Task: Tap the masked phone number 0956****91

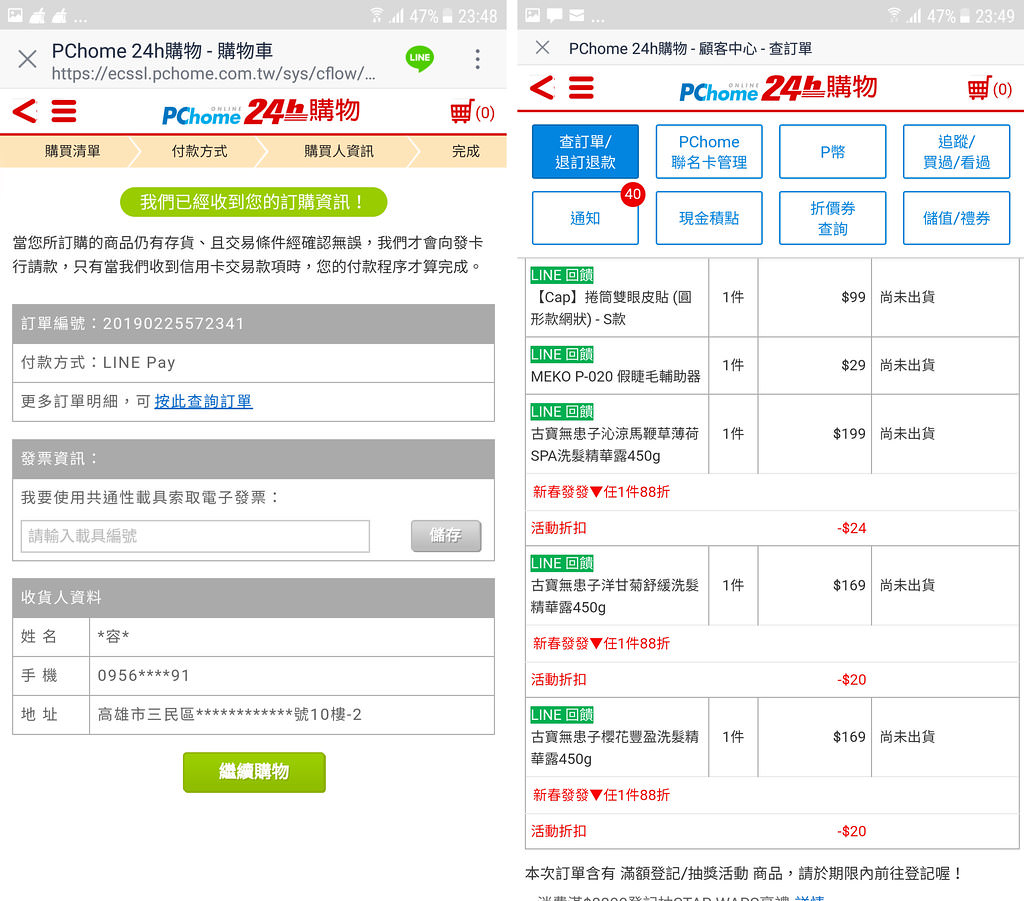Action: (x=144, y=676)
